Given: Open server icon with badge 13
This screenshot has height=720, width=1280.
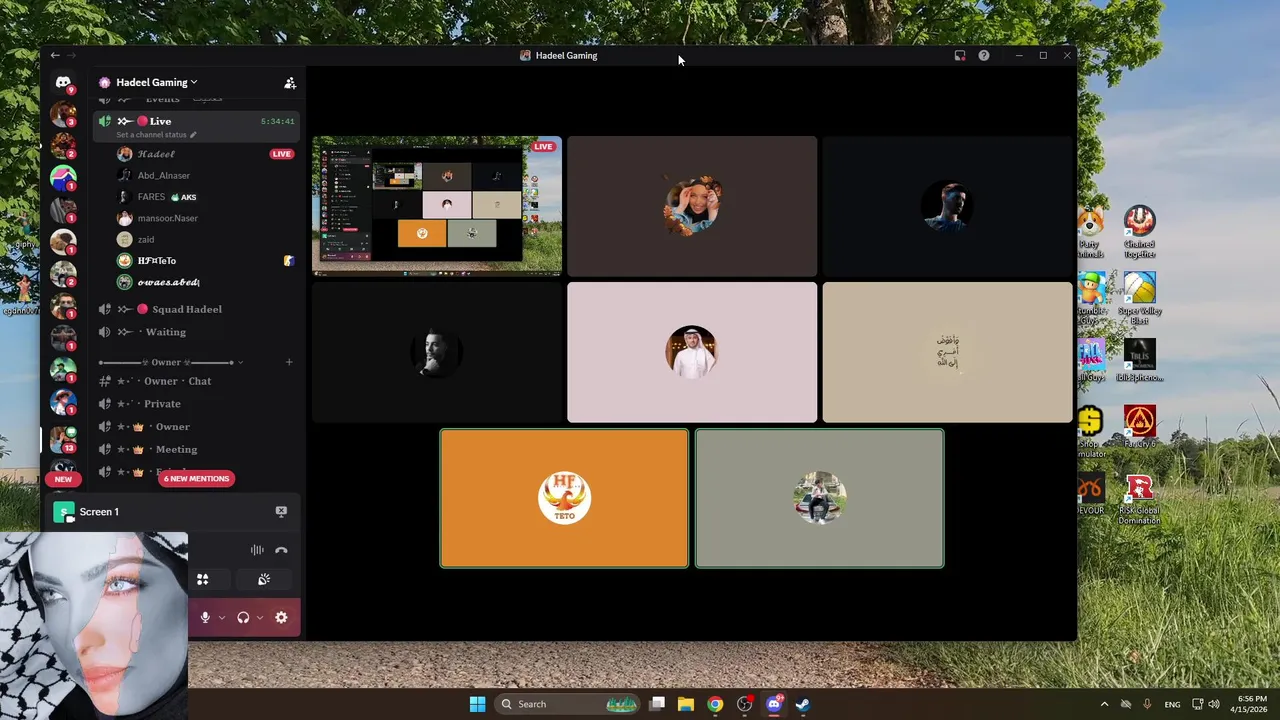Looking at the screenshot, I should [x=63, y=438].
